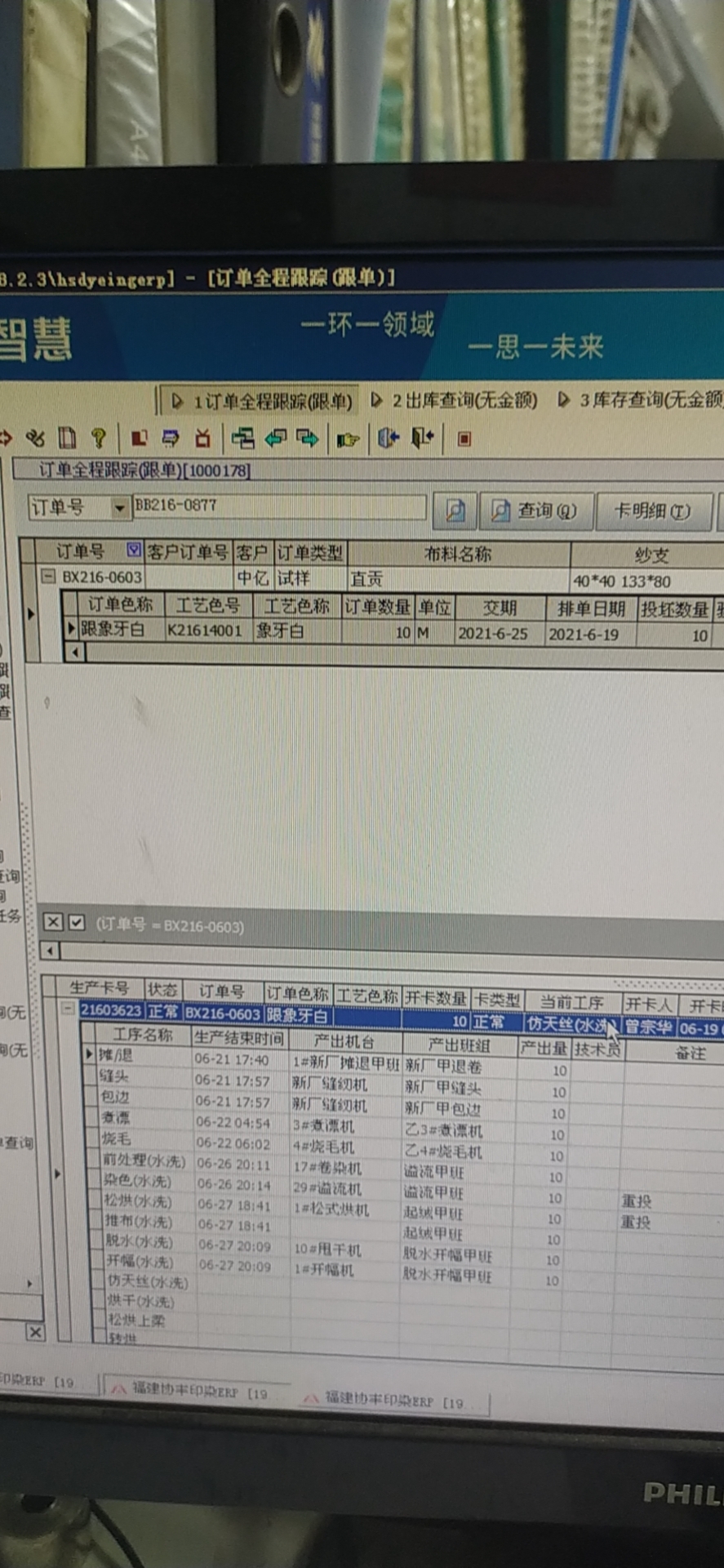Viewport: 724px width, 1568px height.
Task: Click the magnifier icon button beside order field
Action: click(455, 511)
